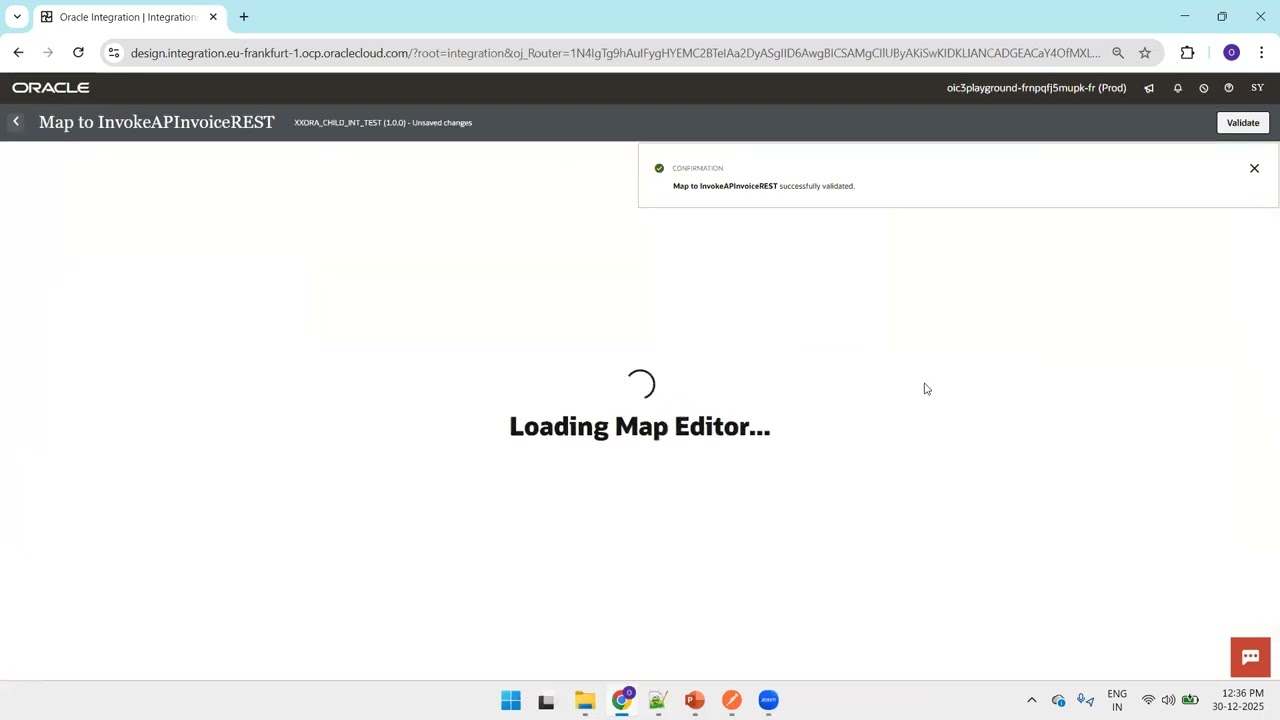The width and height of the screenshot is (1280, 720).
Task: Click the Validate button
Action: pos(1243,122)
